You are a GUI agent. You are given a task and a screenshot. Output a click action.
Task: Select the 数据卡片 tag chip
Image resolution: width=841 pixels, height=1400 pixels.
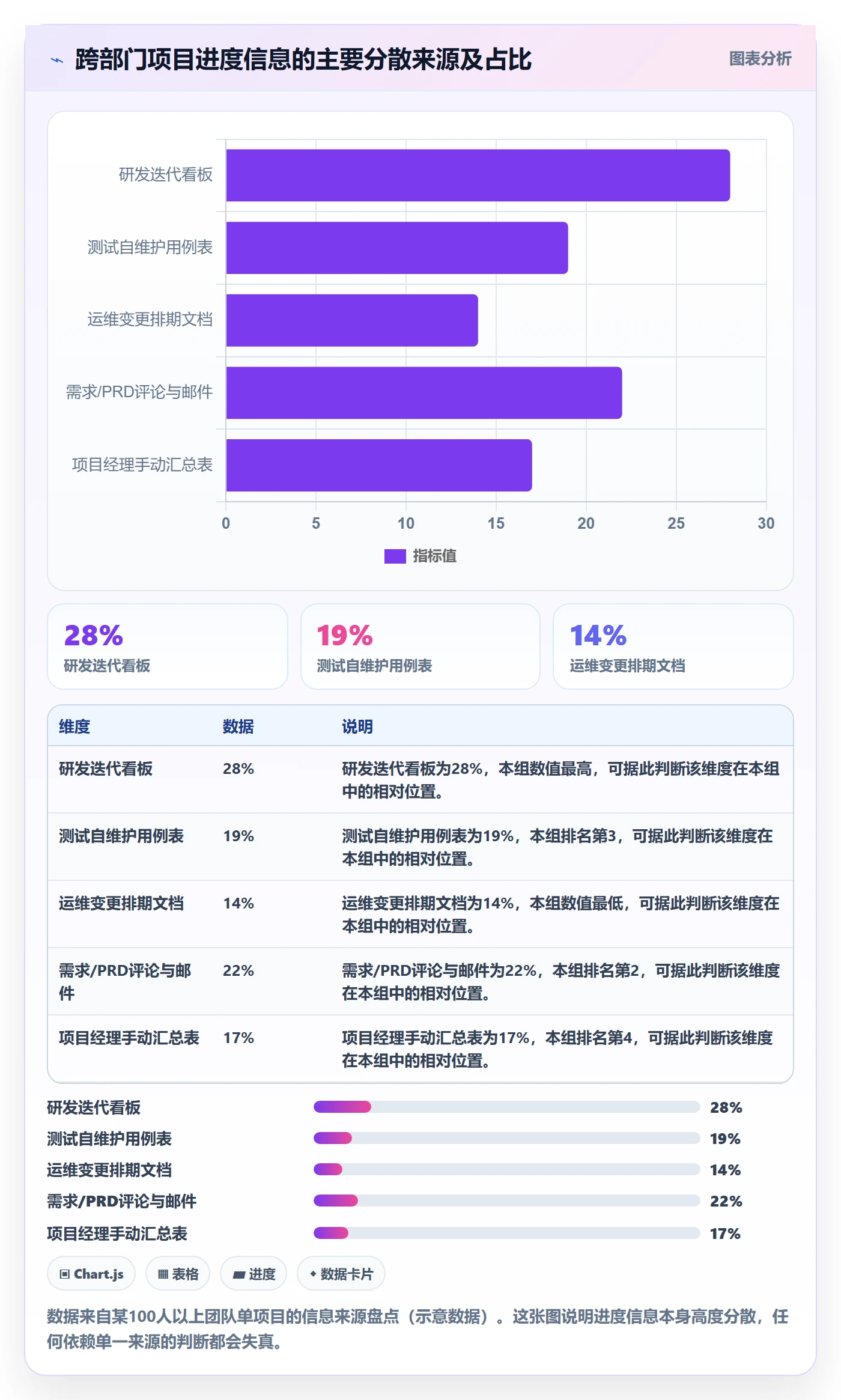coord(341,1274)
